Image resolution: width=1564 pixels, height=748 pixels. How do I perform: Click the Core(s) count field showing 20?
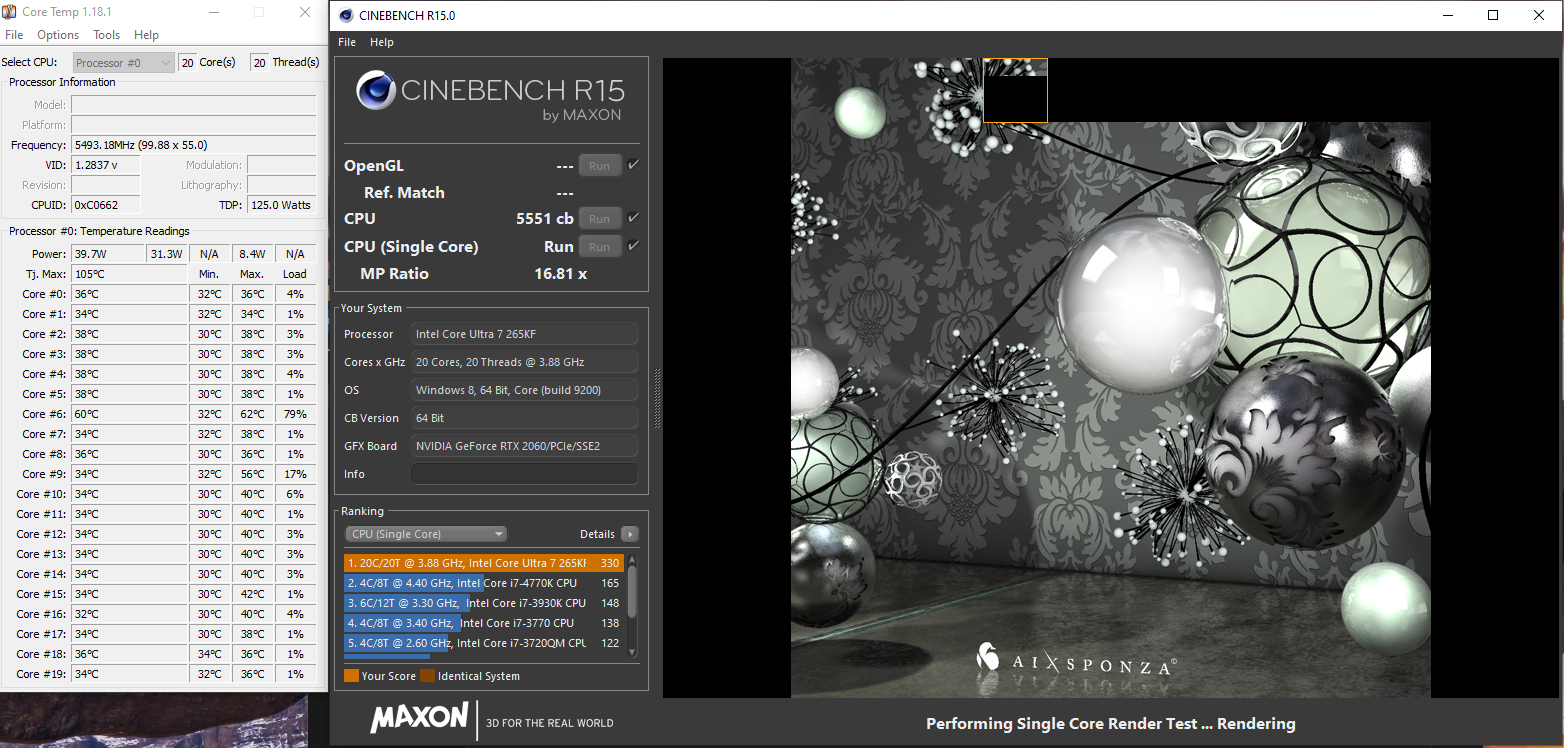coord(187,62)
